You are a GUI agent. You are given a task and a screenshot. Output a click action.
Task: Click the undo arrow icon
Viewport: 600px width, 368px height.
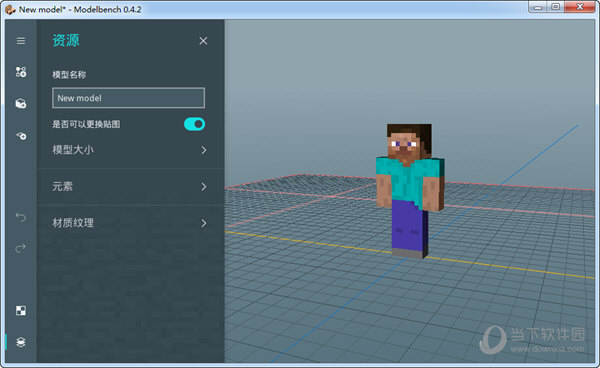pyautogui.click(x=21, y=217)
